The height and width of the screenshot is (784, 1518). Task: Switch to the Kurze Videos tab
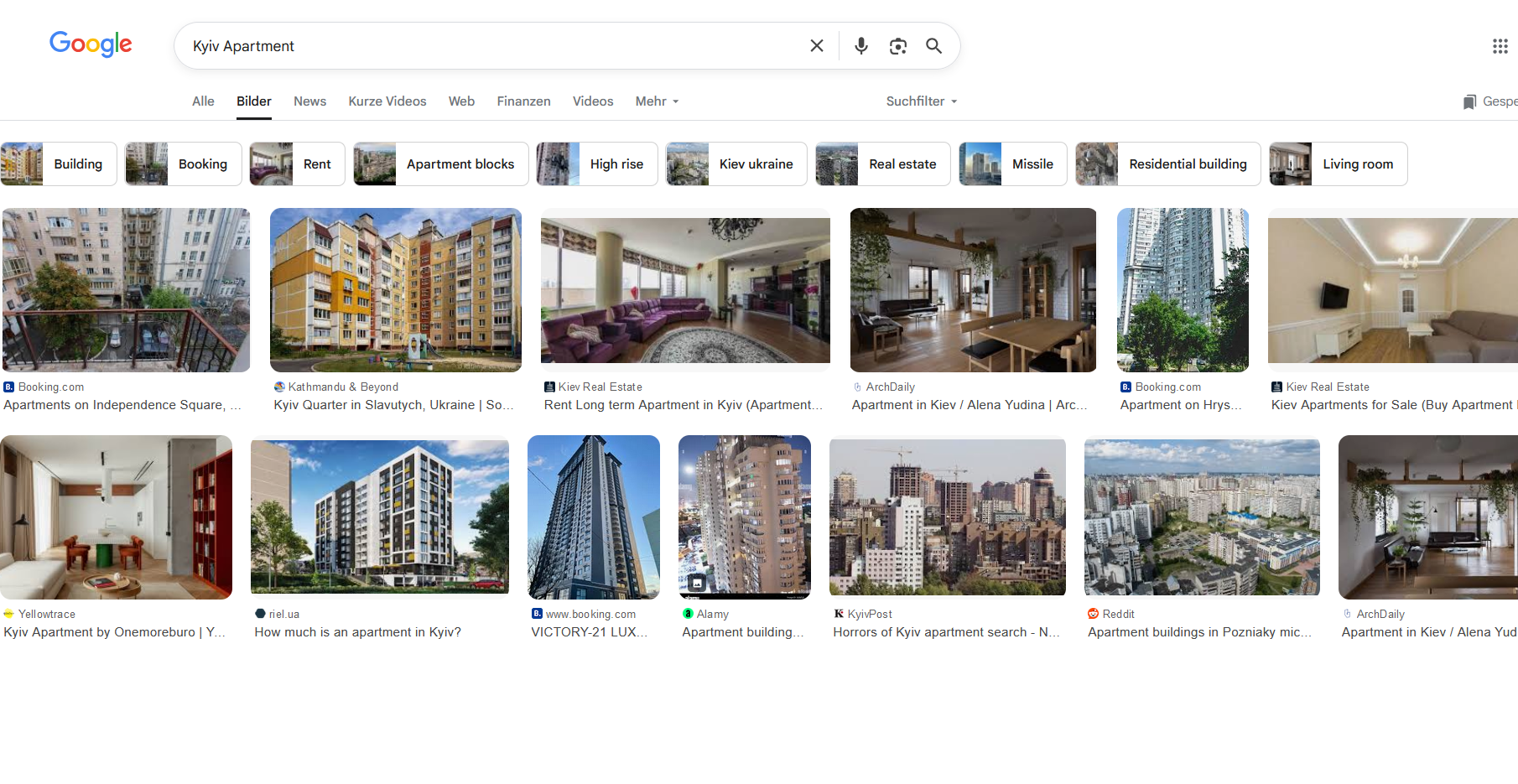pos(387,101)
